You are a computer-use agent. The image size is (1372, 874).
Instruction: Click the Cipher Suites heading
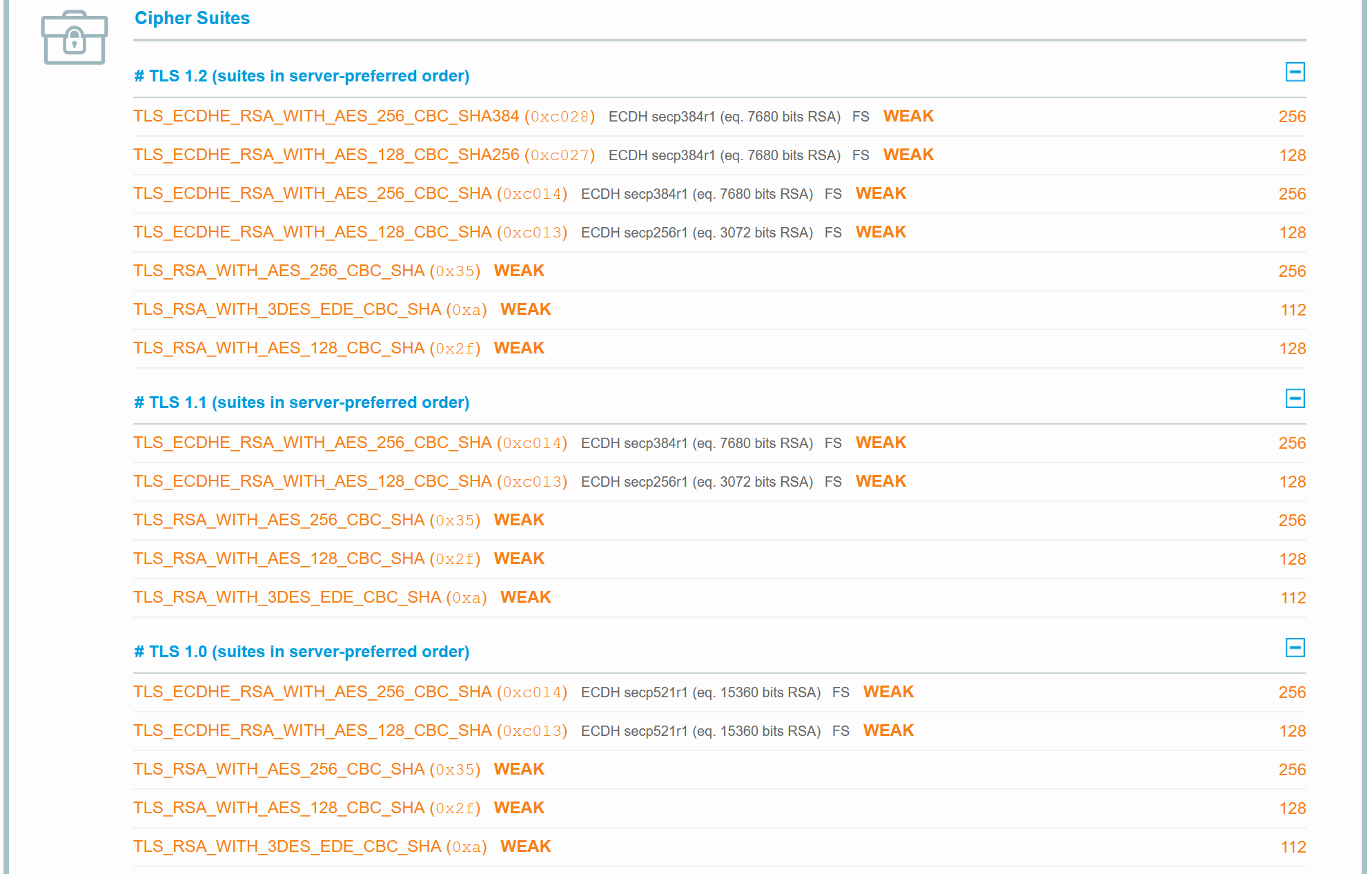click(x=192, y=18)
